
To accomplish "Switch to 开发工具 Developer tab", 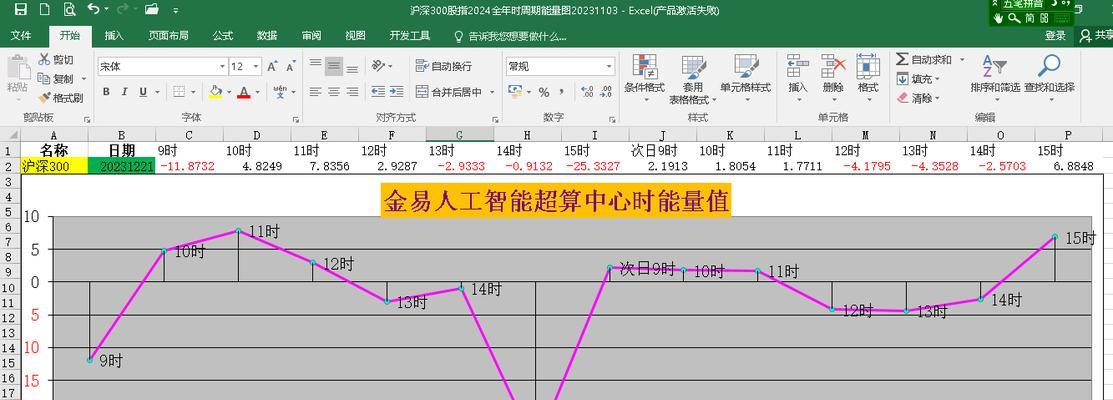I will point(410,35).
